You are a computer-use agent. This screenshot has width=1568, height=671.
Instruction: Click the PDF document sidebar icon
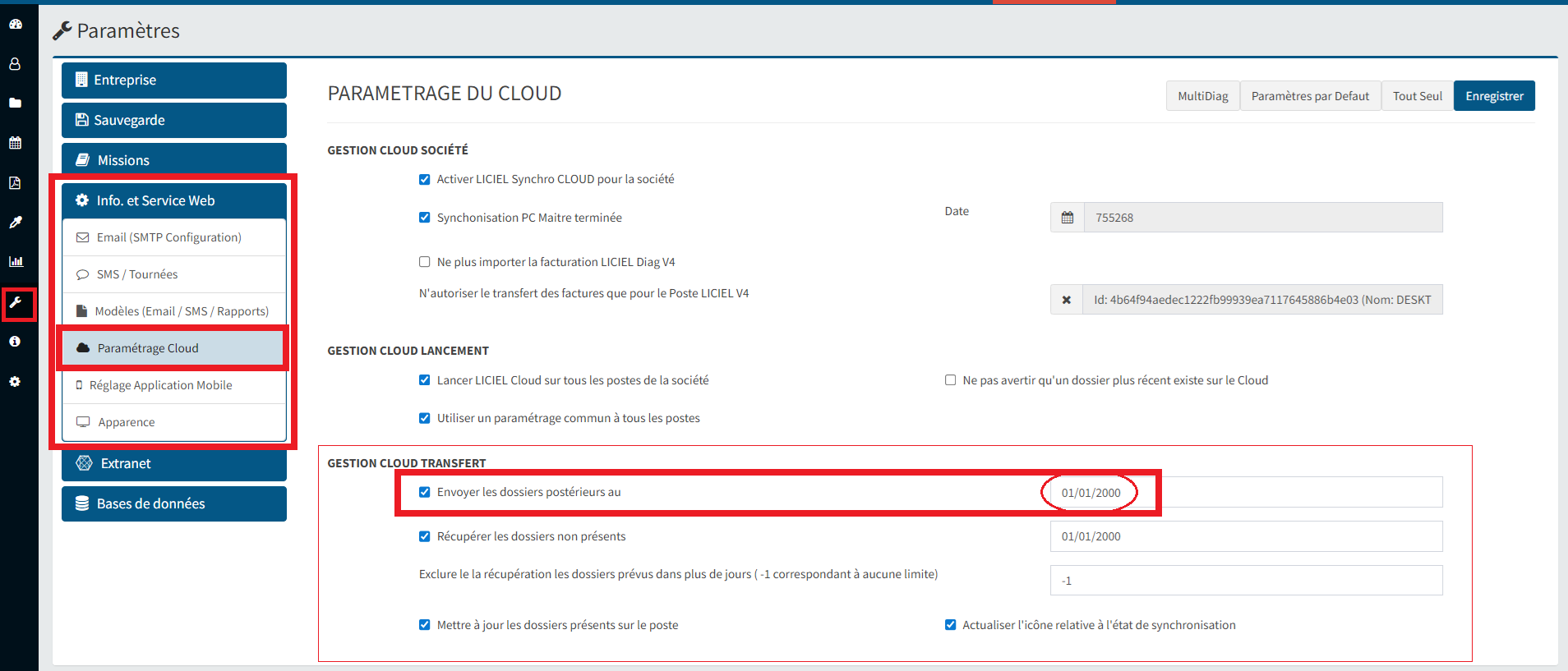[15, 182]
